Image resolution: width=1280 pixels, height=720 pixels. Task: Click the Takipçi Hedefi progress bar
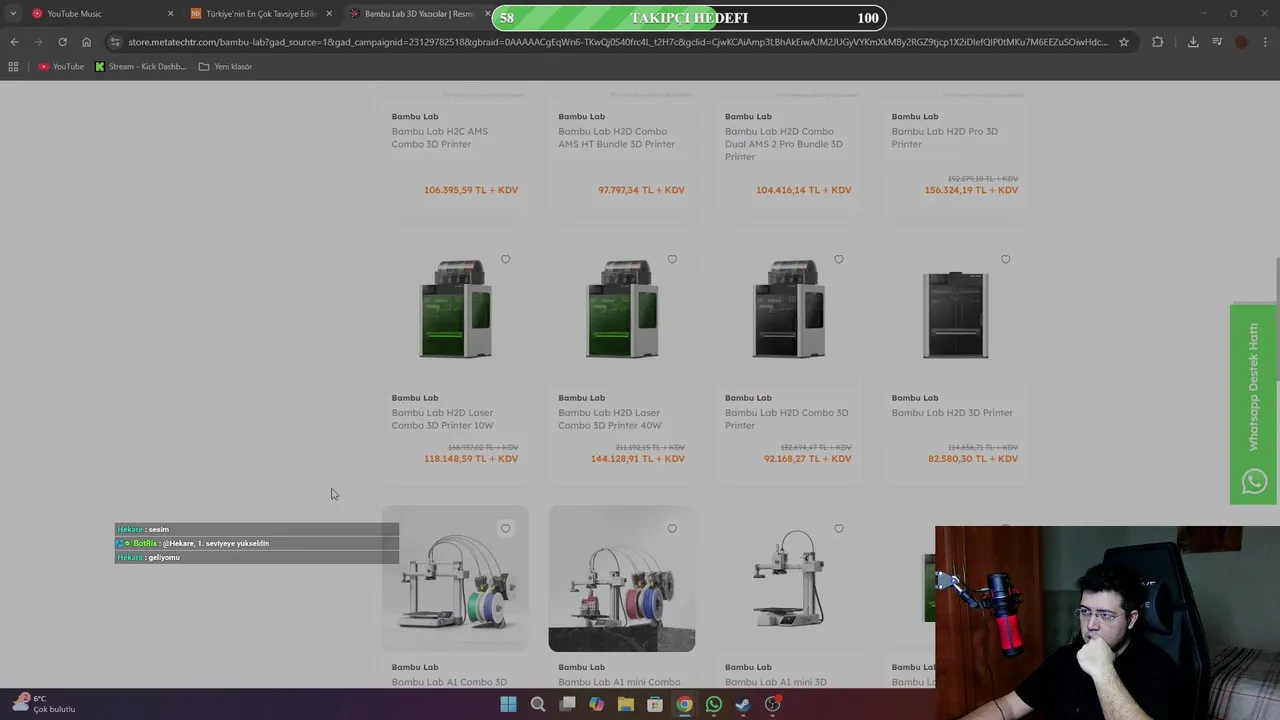(689, 18)
